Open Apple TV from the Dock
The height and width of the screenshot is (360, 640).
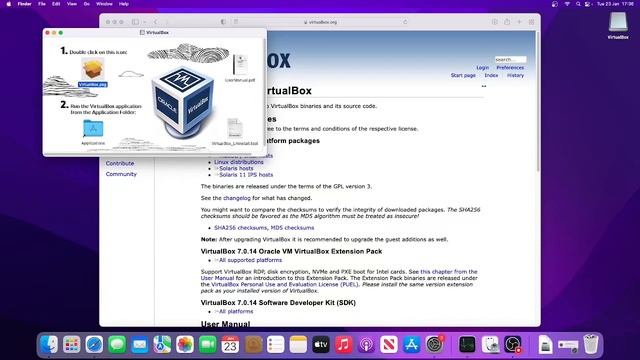tap(321, 344)
